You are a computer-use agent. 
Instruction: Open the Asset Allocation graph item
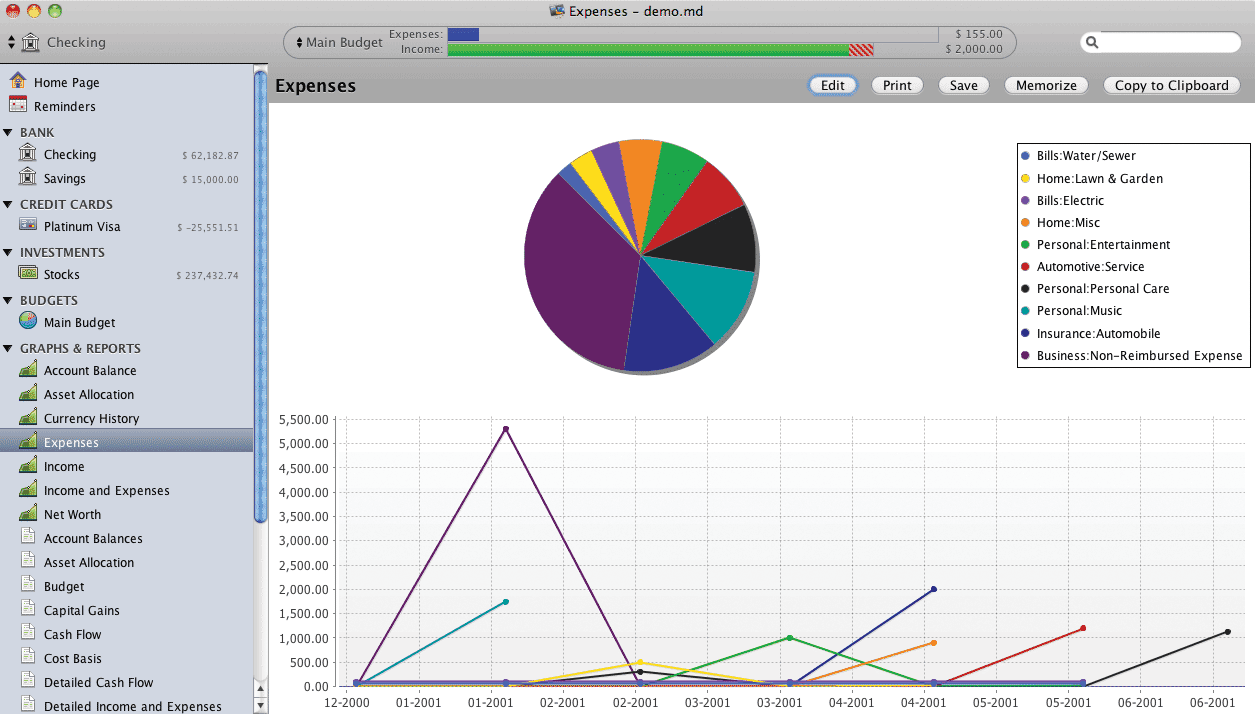point(88,395)
